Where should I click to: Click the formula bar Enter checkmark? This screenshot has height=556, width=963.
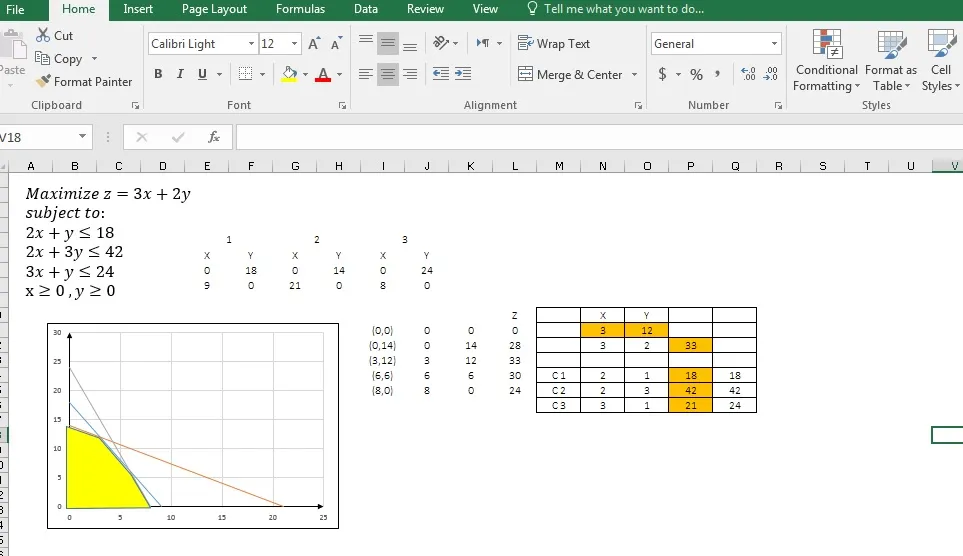coord(178,137)
